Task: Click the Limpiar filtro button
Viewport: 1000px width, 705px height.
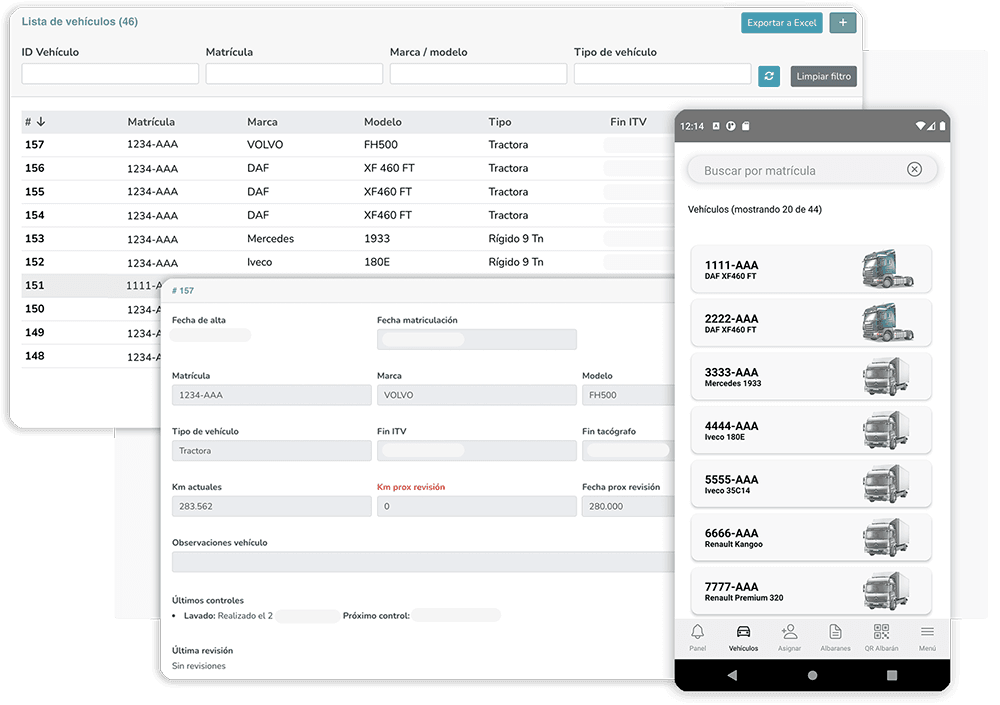Action: [823, 76]
